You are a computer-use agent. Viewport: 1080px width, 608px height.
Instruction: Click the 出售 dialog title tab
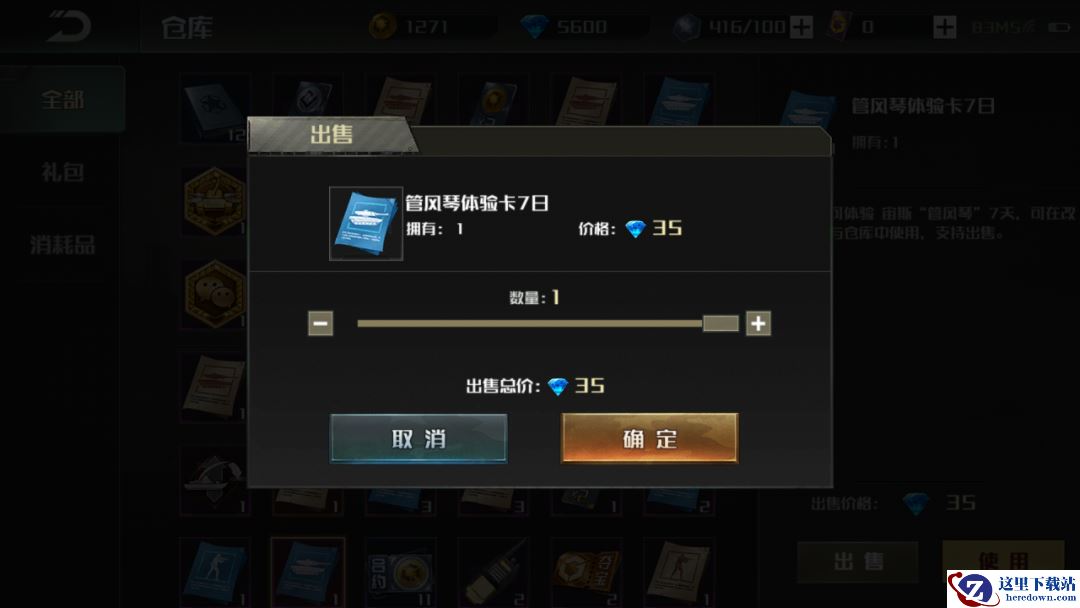coord(331,134)
